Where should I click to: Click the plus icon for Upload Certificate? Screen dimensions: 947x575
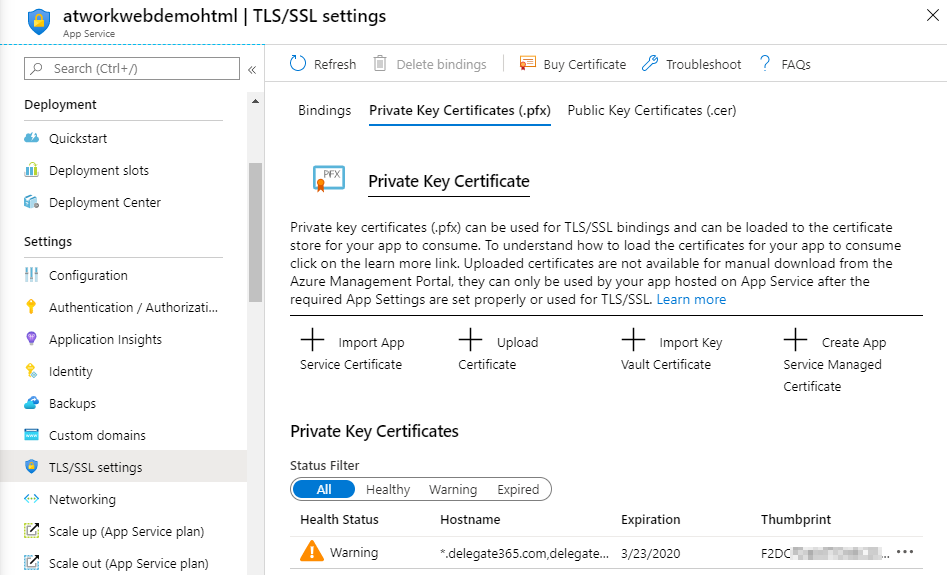click(471, 341)
